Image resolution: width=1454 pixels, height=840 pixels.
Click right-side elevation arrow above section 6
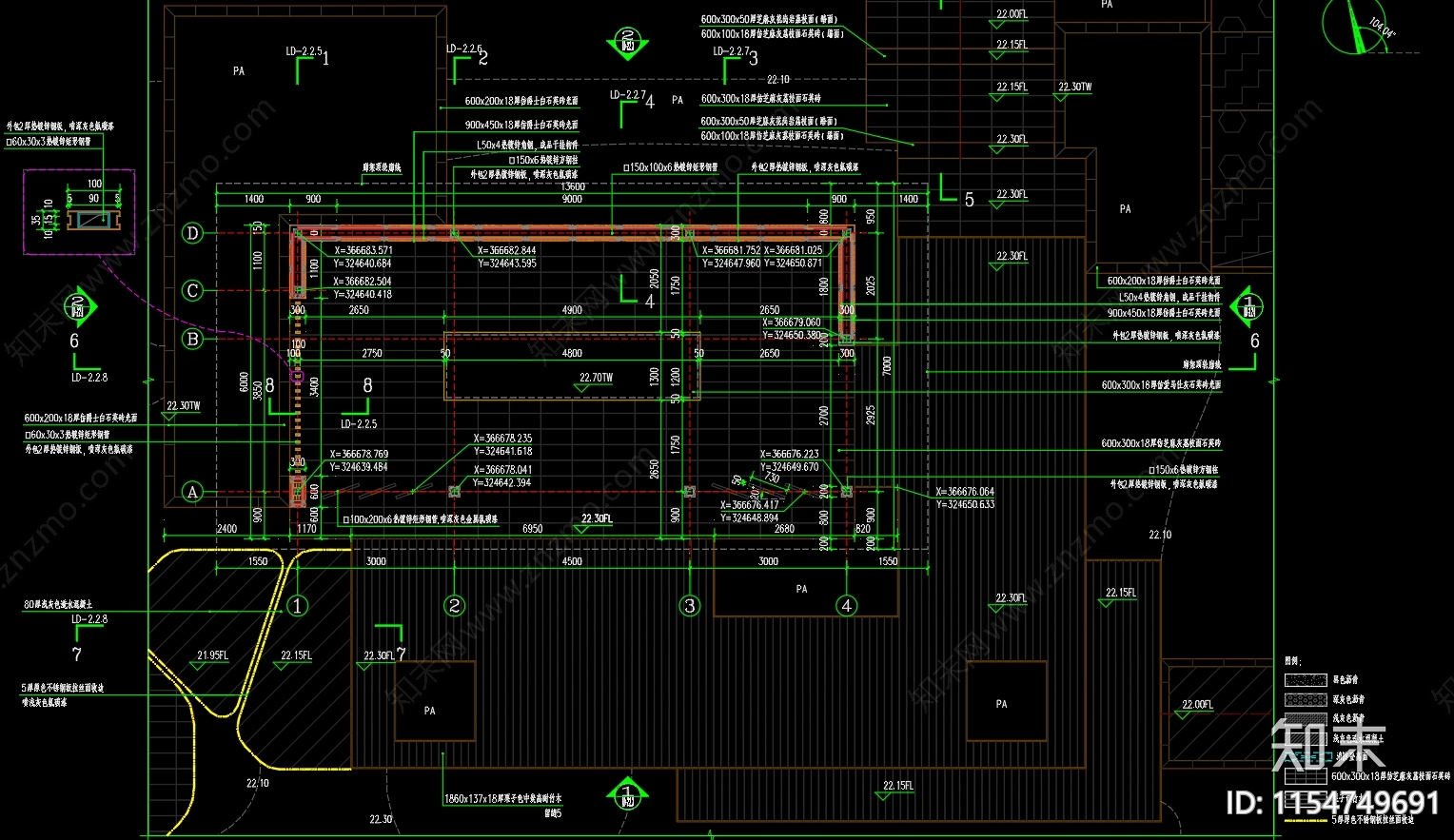coord(1248,307)
